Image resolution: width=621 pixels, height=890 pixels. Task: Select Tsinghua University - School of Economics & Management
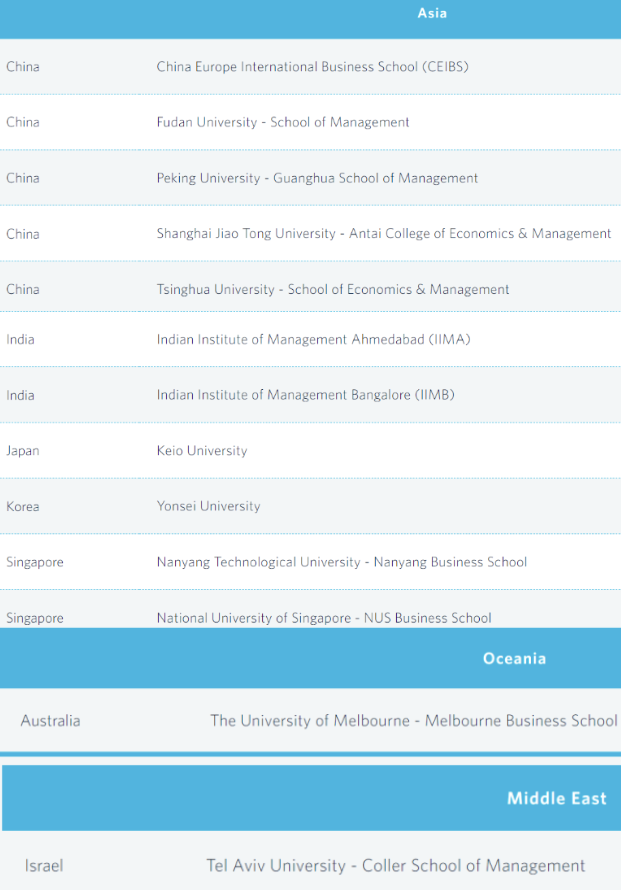coord(333,289)
